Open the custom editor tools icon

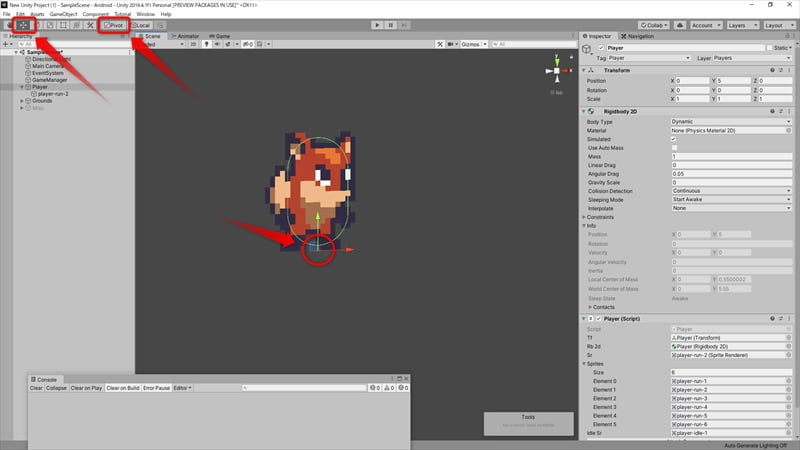pos(90,25)
